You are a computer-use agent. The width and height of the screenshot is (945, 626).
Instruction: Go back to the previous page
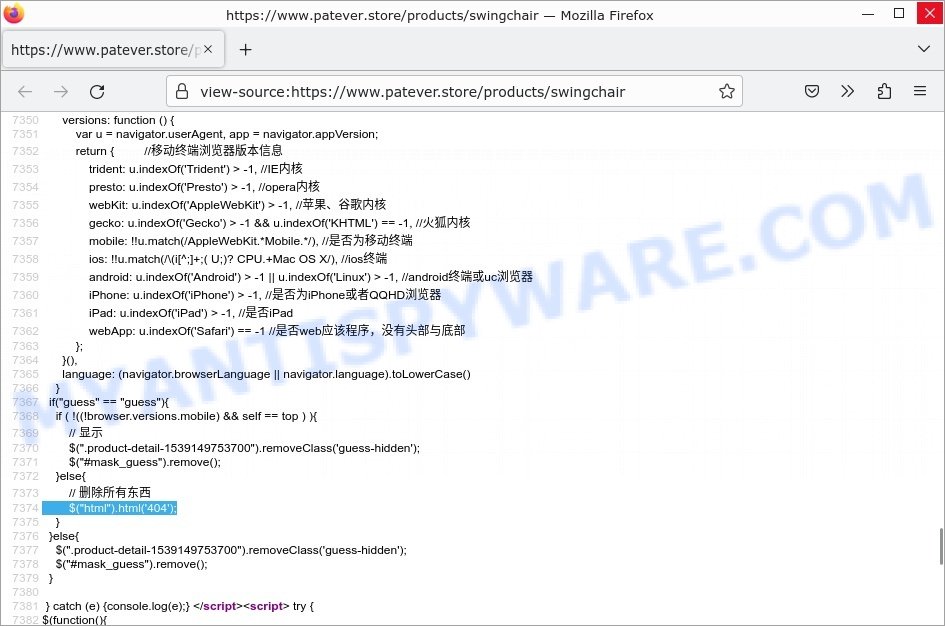pos(25,92)
